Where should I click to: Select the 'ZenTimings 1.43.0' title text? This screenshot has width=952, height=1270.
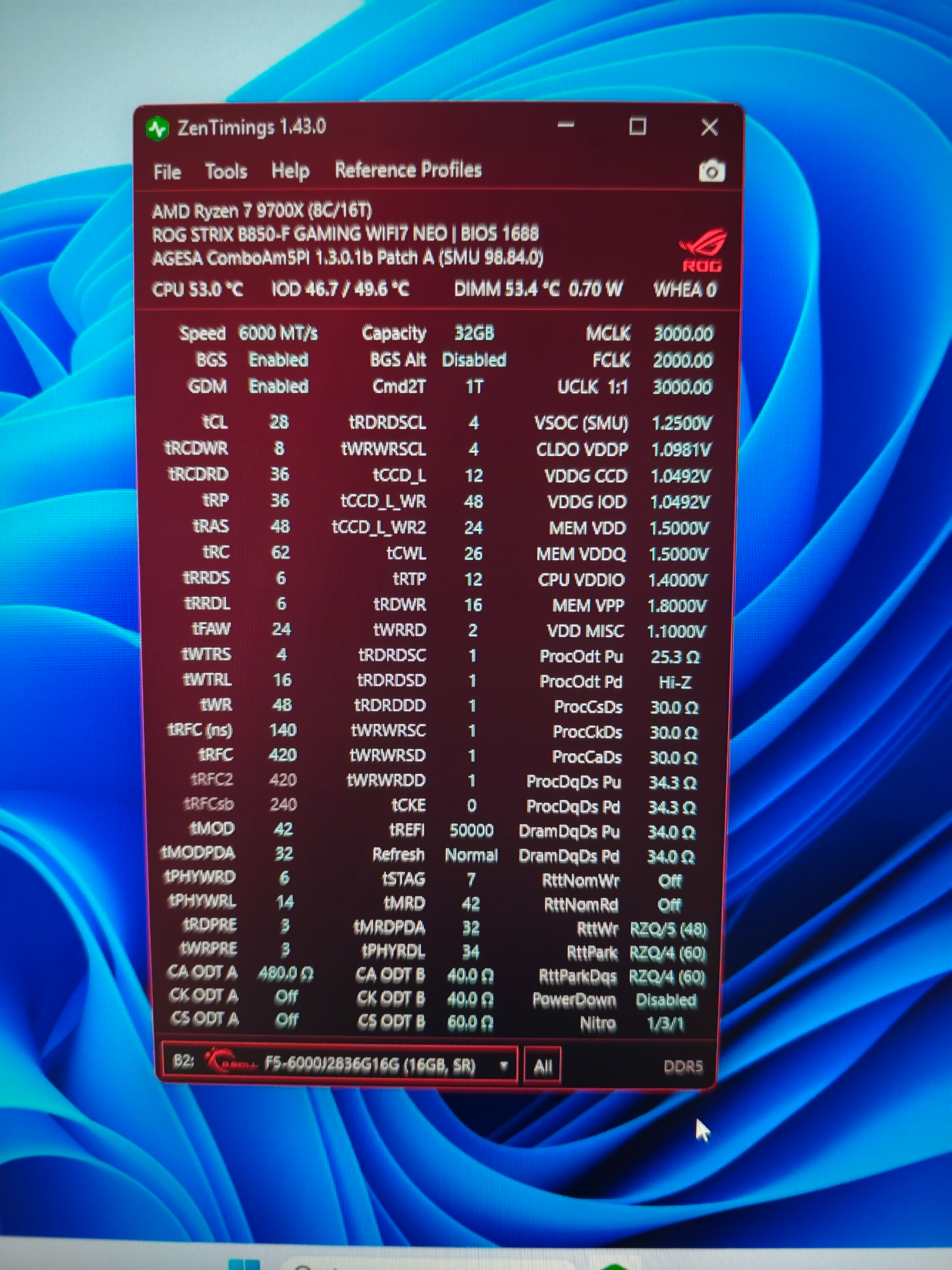(252, 128)
